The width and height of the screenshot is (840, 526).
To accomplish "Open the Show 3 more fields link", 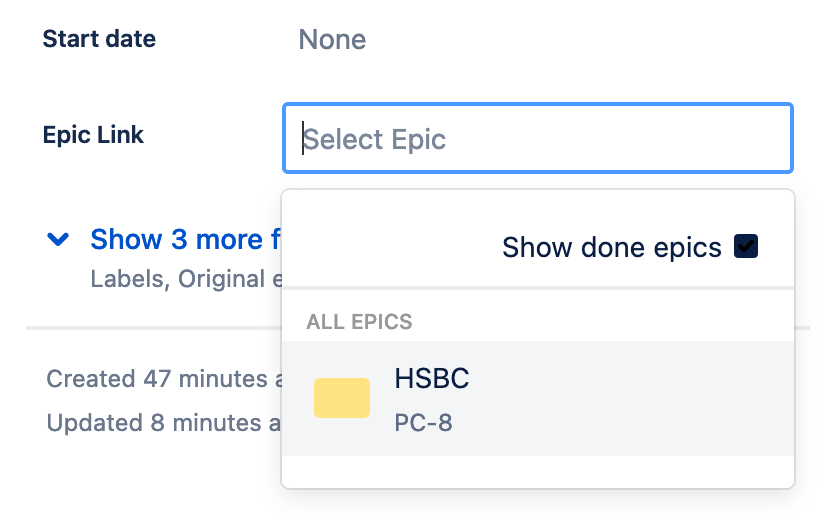I will 185,239.
